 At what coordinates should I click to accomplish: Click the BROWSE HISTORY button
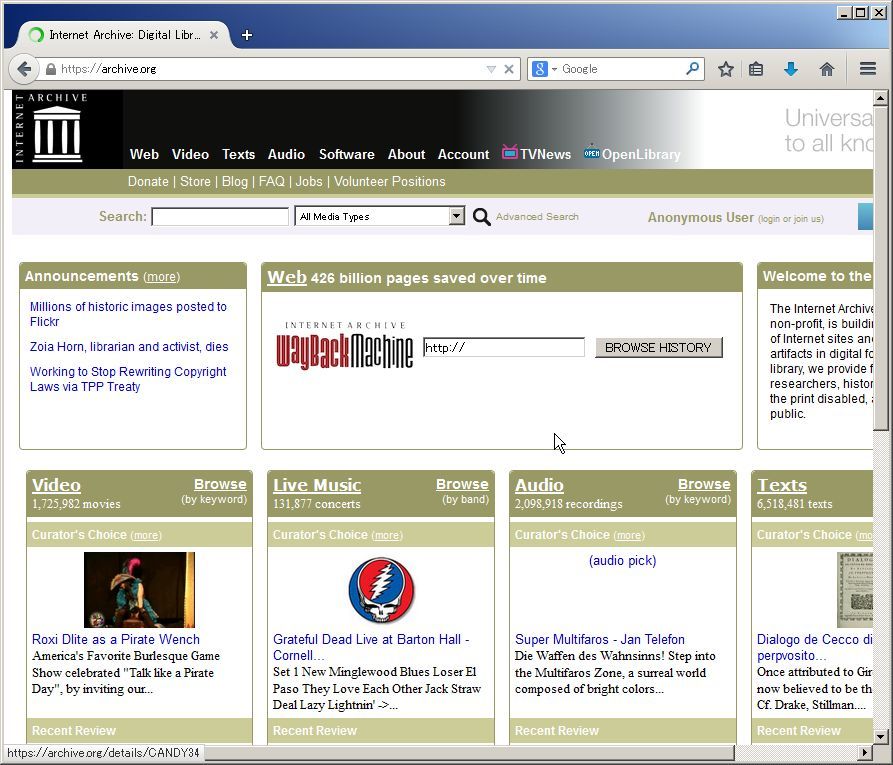tap(658, 347)
